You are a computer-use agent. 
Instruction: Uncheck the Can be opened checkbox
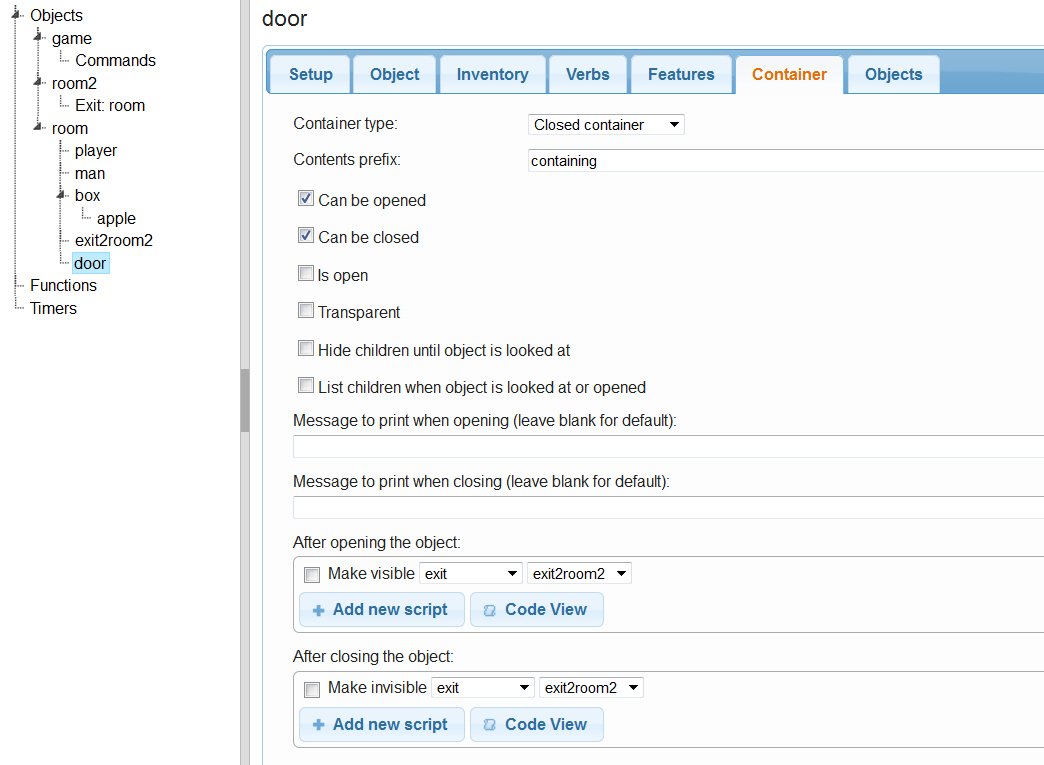click(306, 199)
